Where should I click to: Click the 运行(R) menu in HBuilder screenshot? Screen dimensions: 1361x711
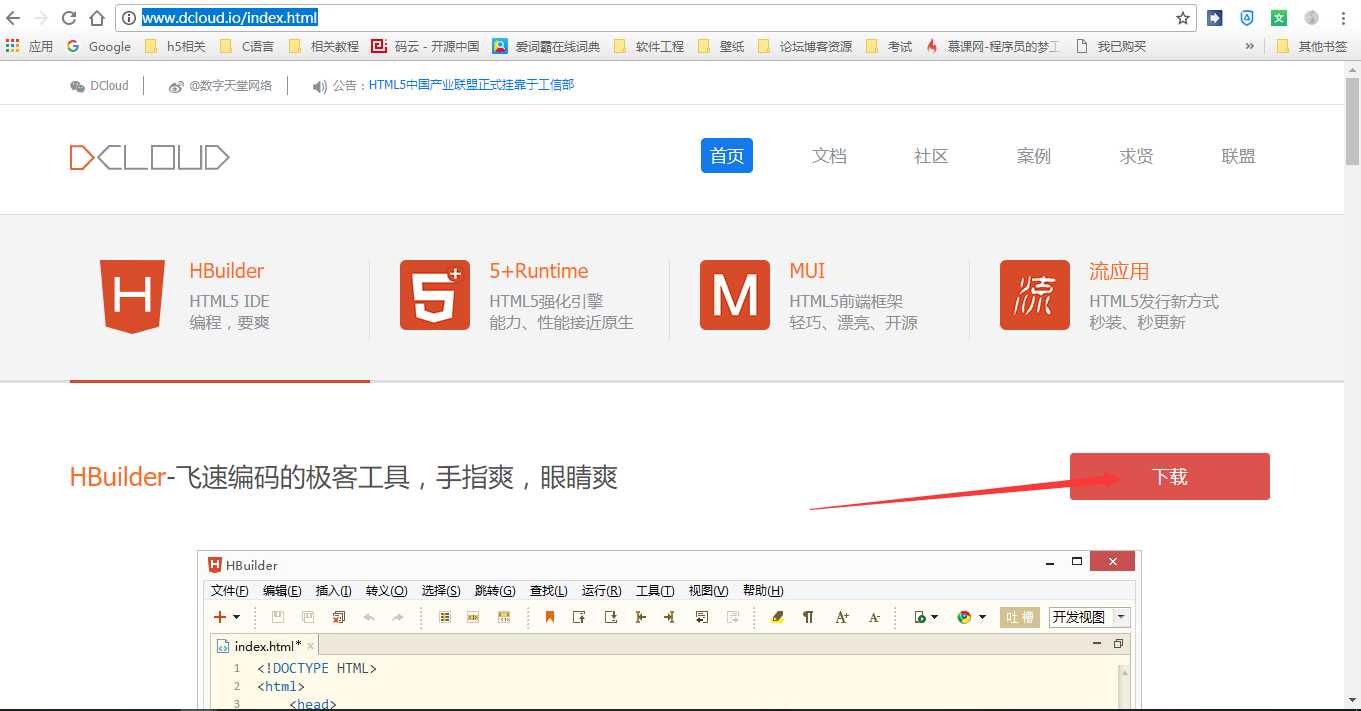point(601,591)
